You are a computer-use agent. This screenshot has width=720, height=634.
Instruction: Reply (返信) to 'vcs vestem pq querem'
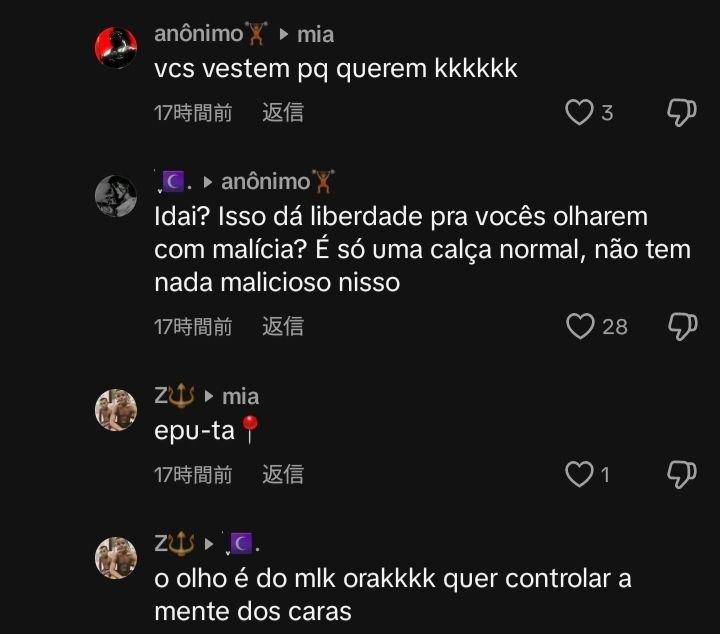coord(283,112)
